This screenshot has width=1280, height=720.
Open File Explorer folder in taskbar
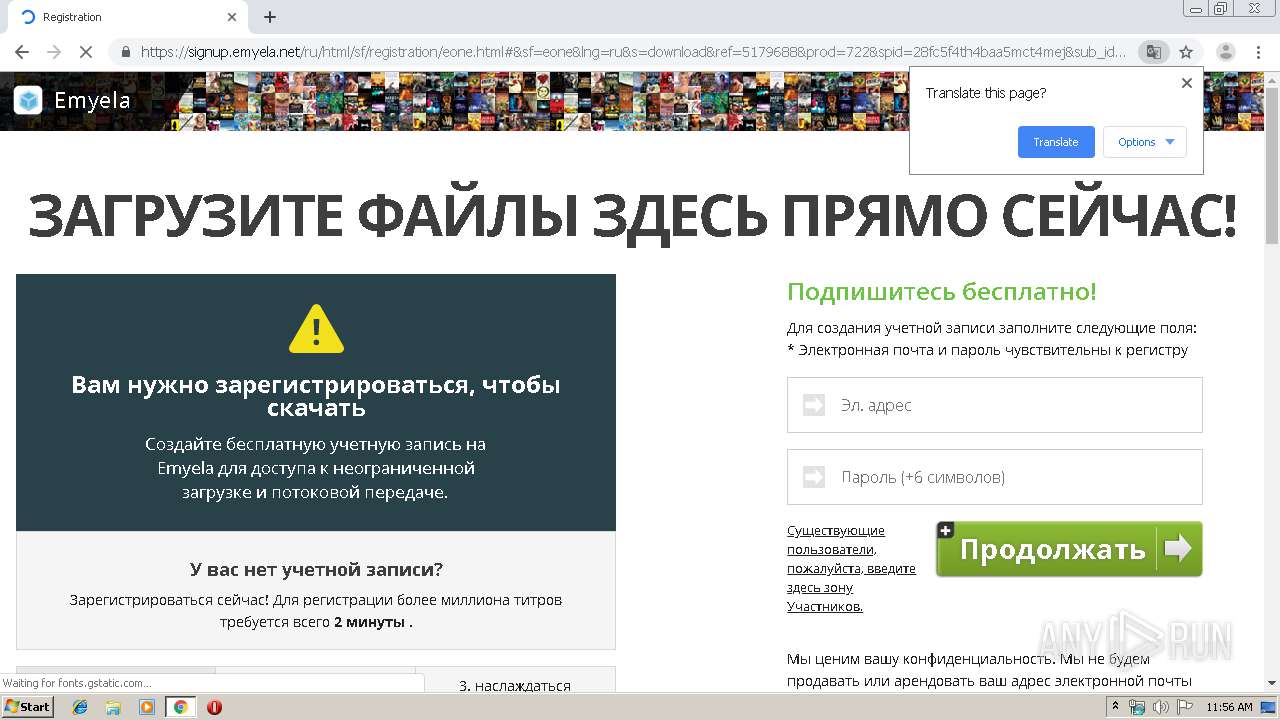(113, 707)
